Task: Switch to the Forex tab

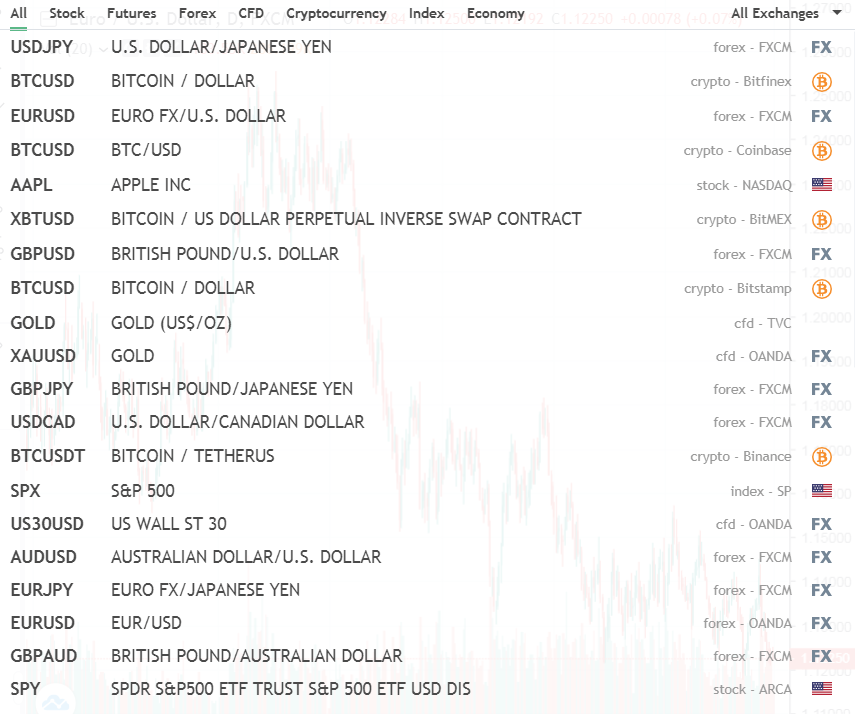Action: [x=197, y=13]
